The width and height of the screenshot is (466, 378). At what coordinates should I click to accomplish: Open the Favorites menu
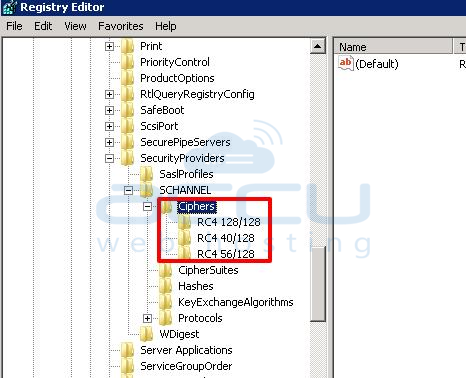(121, 26)
